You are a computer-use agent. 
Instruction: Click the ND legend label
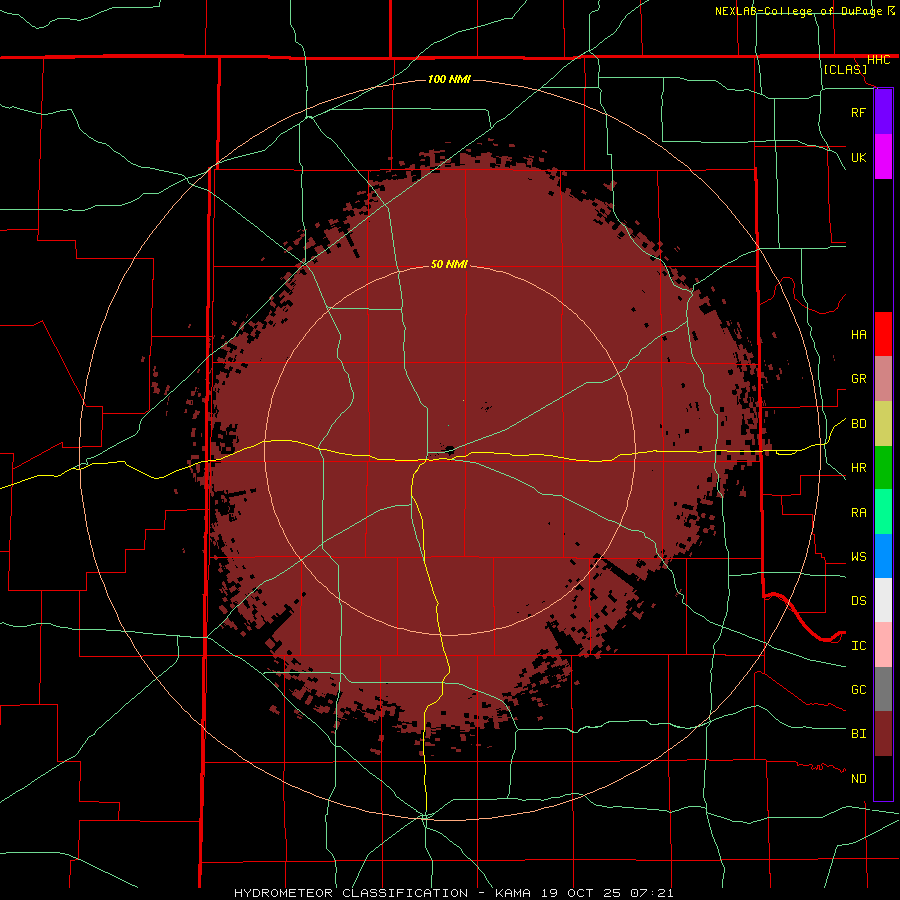pyautogui.click(x=858, y=779)
